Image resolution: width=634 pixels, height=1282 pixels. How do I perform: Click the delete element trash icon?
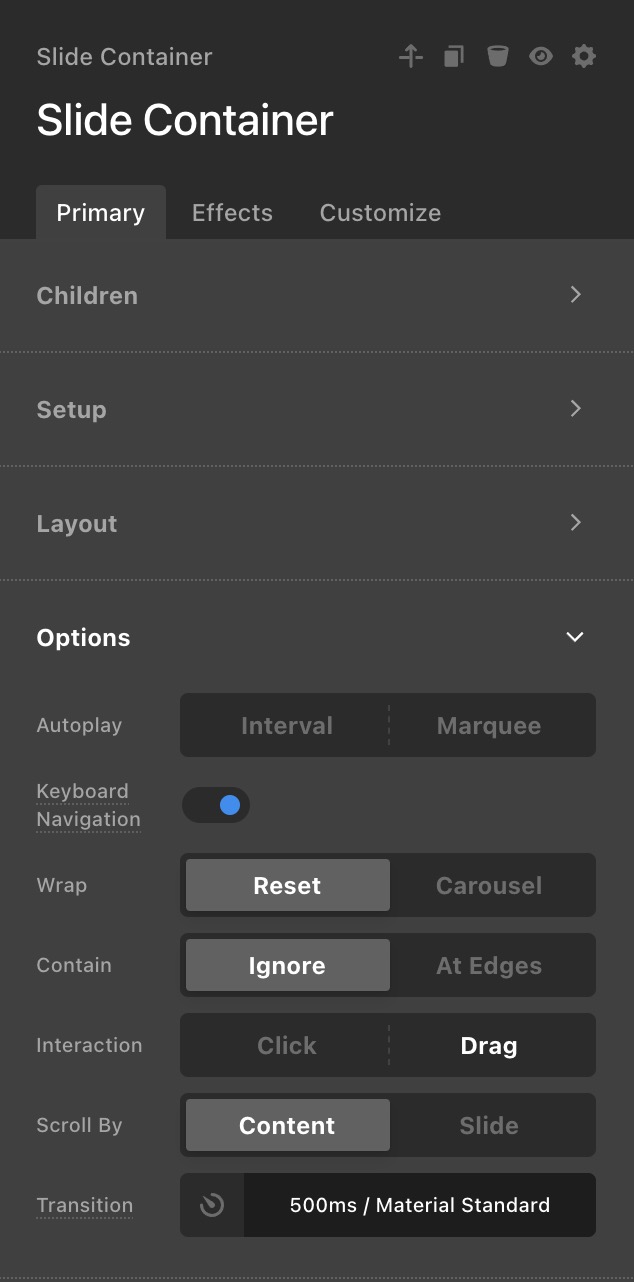pos(497,57)
